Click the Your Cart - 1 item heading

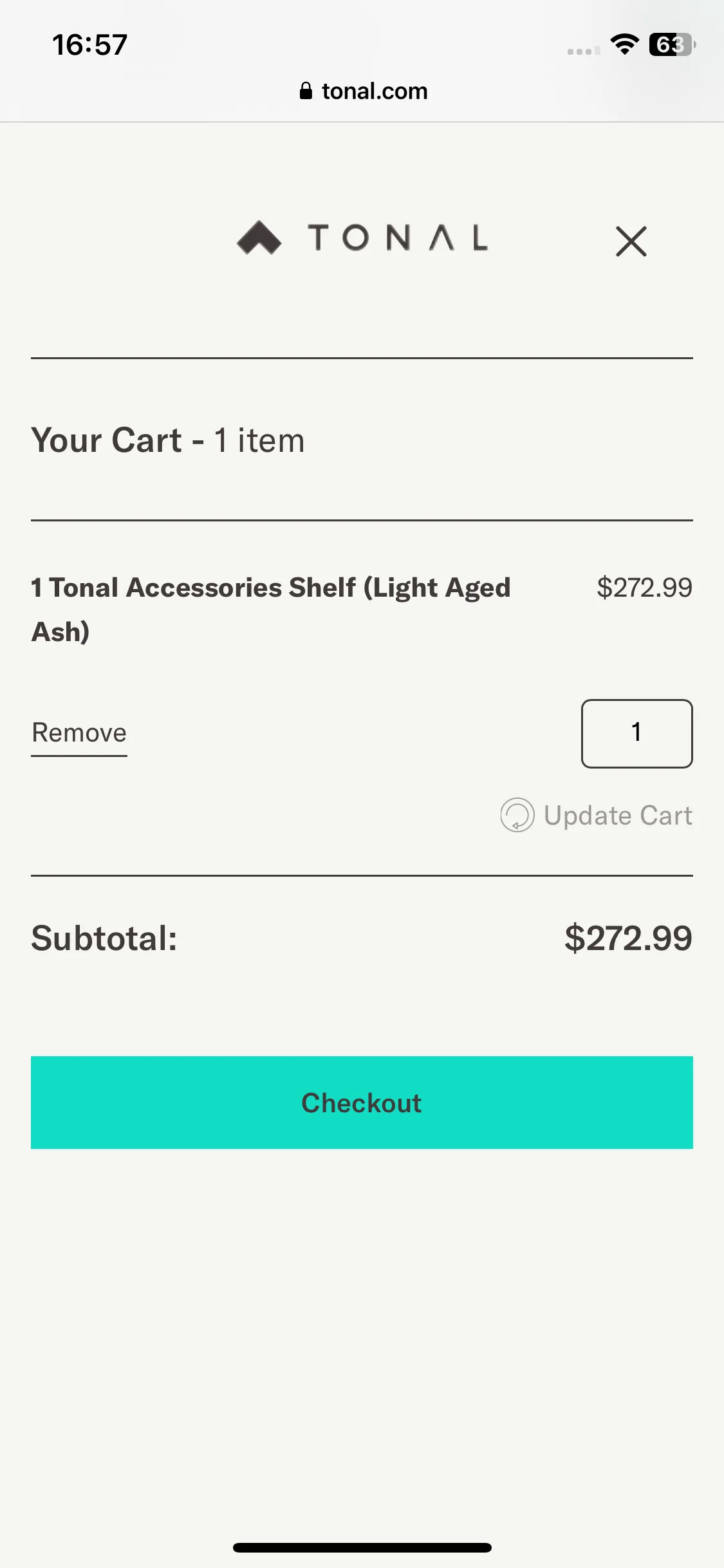[167, 440]
